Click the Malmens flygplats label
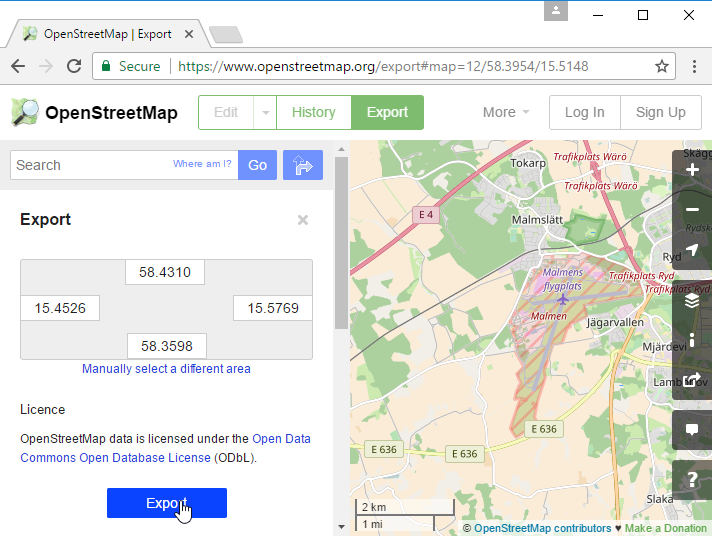This screenshot has height=536, width=712. [x=563, y=279]
